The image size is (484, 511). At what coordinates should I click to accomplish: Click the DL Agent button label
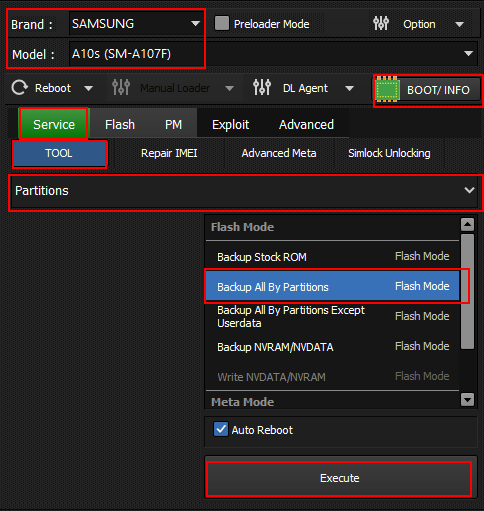coord(305,88)
